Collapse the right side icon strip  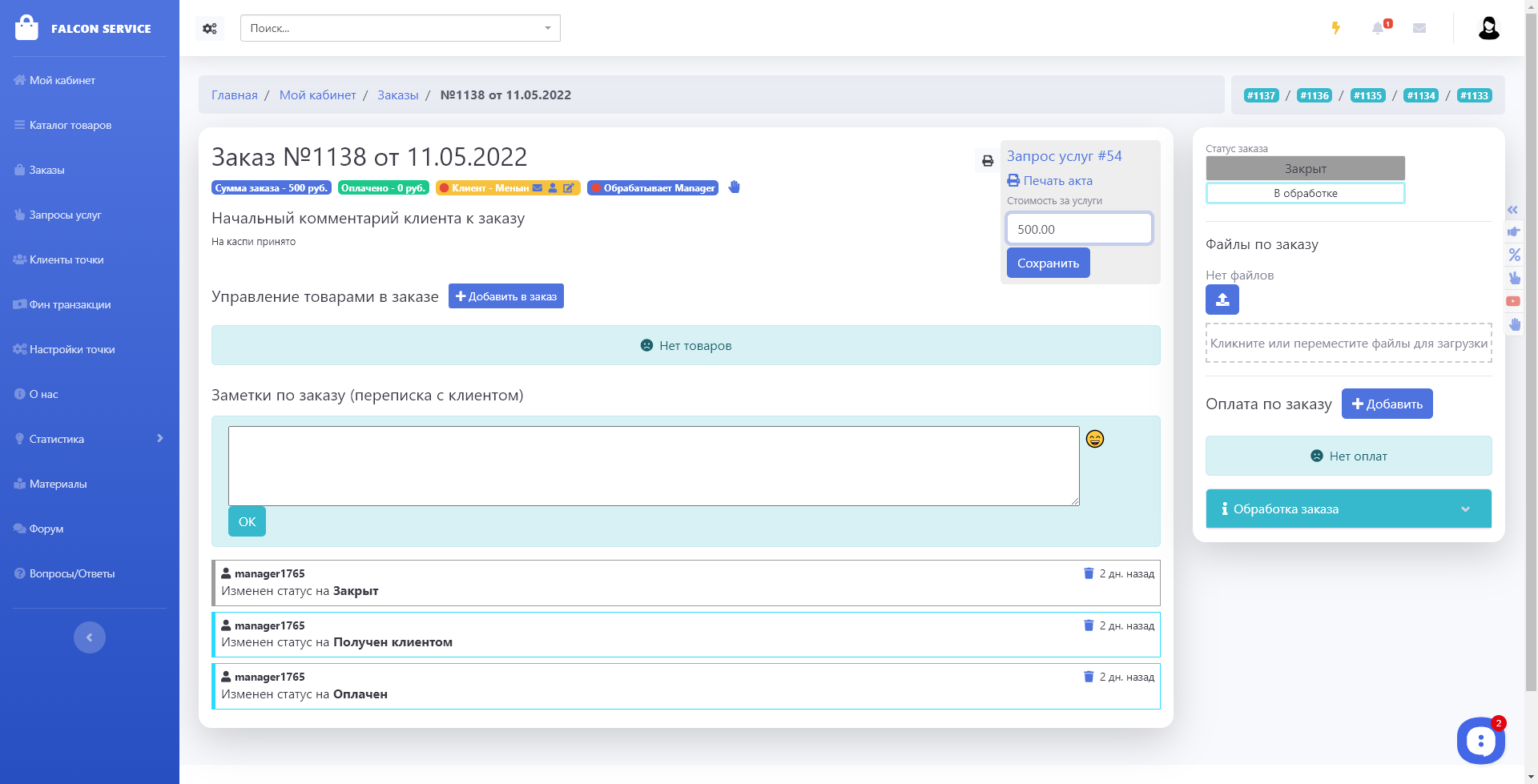tap(1512, 210)
